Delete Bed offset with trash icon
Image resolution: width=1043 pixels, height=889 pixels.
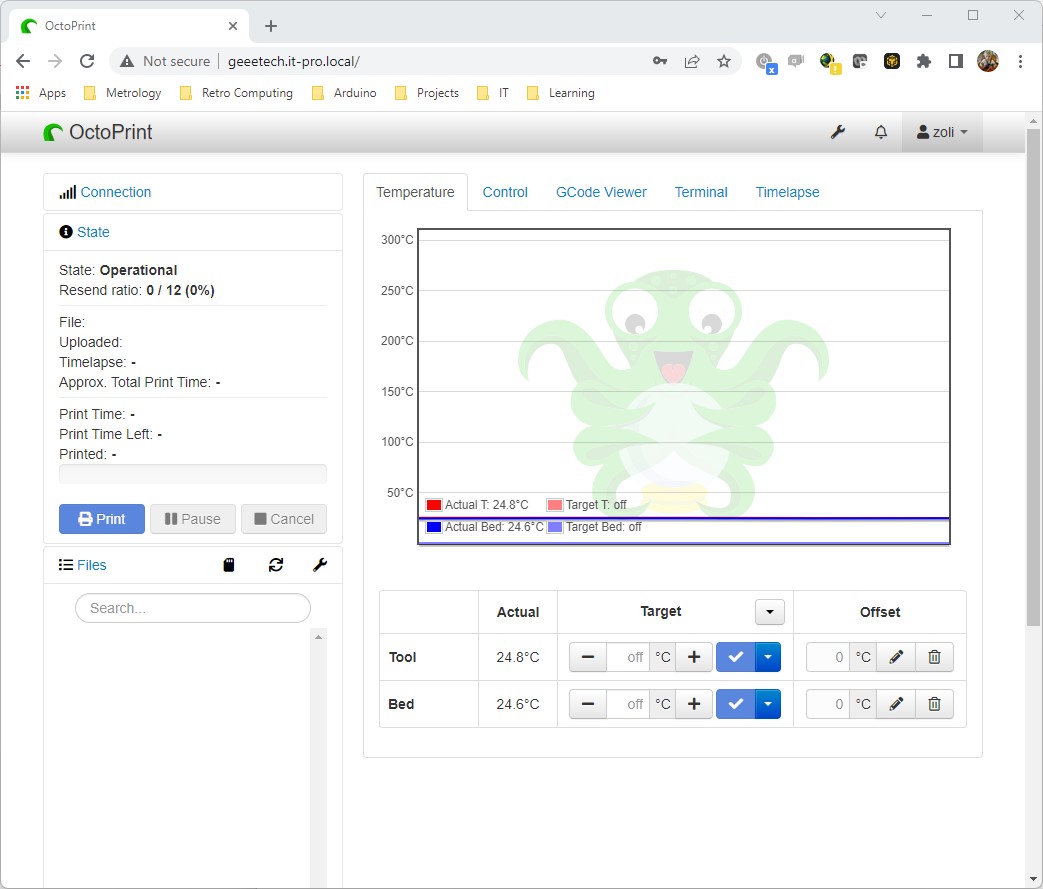(x=934, y=704)
